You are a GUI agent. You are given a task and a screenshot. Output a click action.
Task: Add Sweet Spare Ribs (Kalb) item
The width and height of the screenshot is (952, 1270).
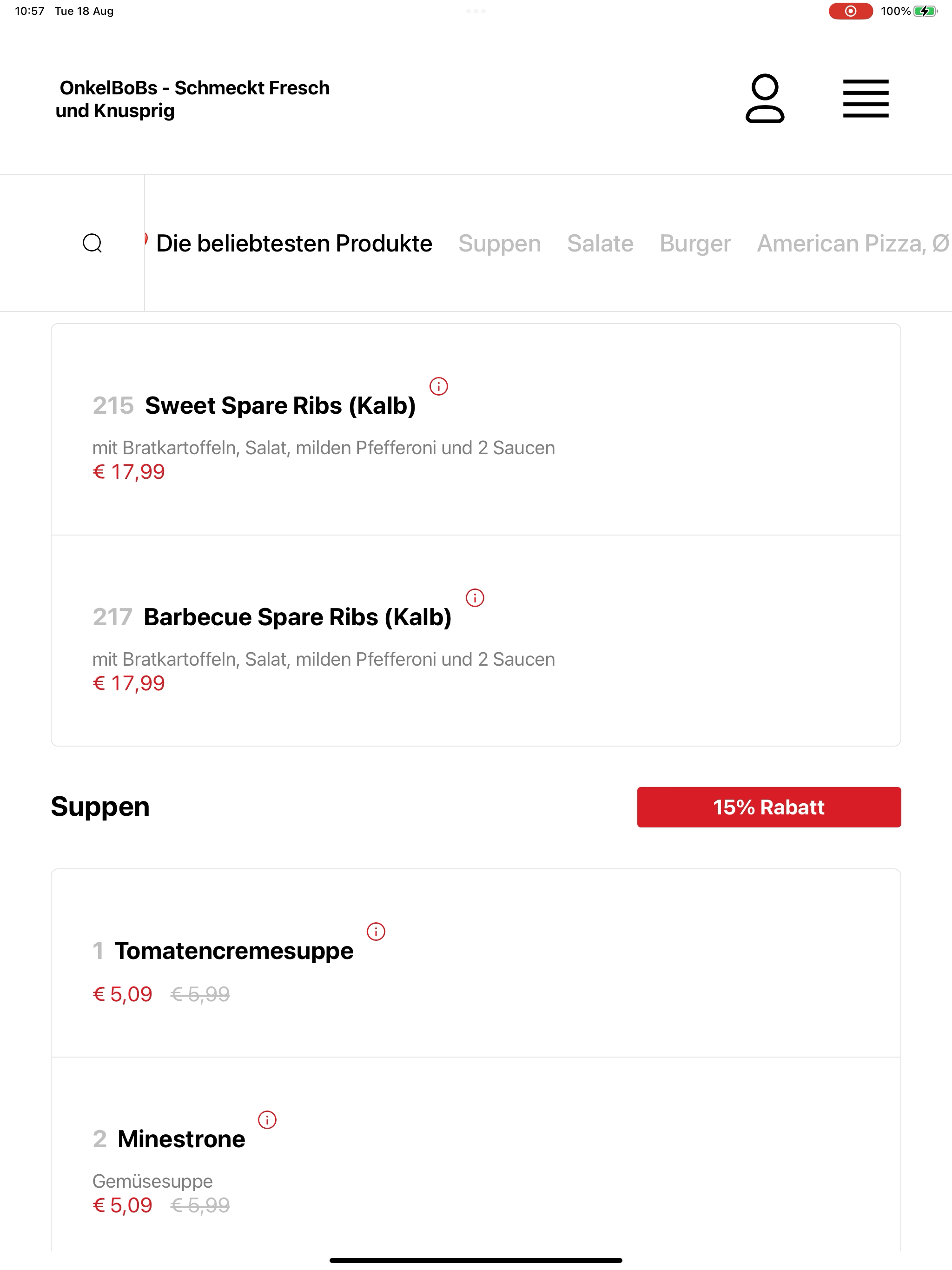point(476,430)
